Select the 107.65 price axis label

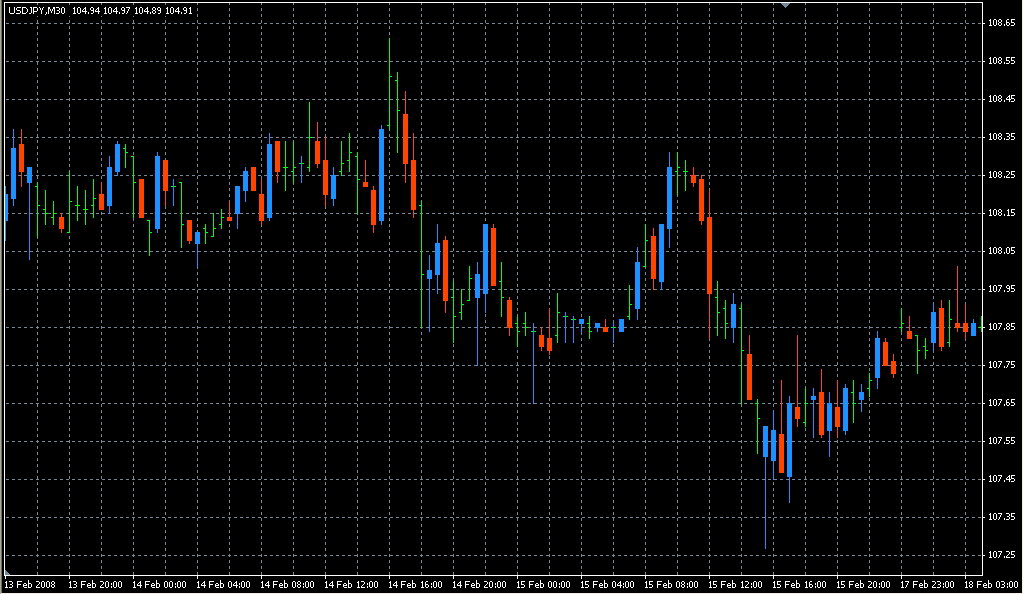pos(1001,403)
